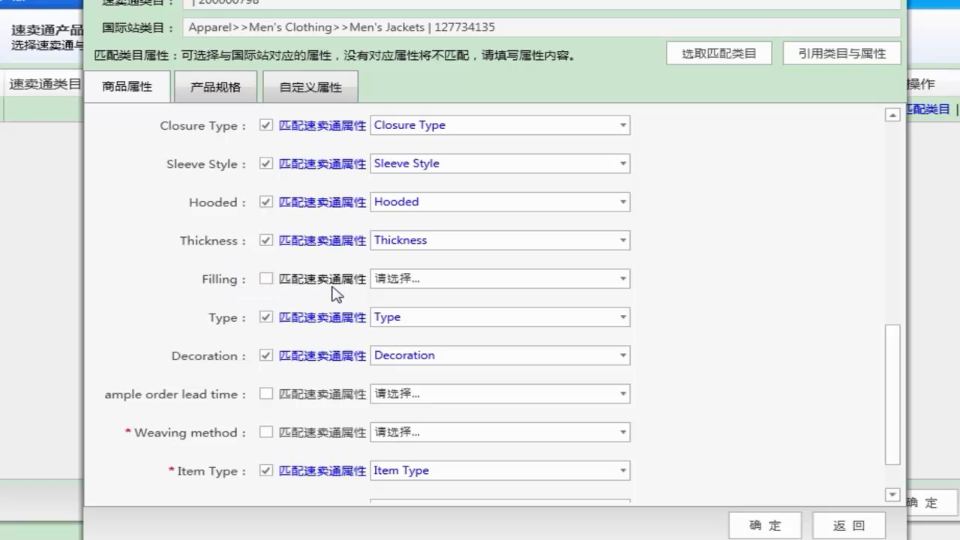Screen dimensions: 960x540
Task: Click the 匹配速卖通属性 label in Filling row
Action: pyautogui.click(x=322, y=279)
